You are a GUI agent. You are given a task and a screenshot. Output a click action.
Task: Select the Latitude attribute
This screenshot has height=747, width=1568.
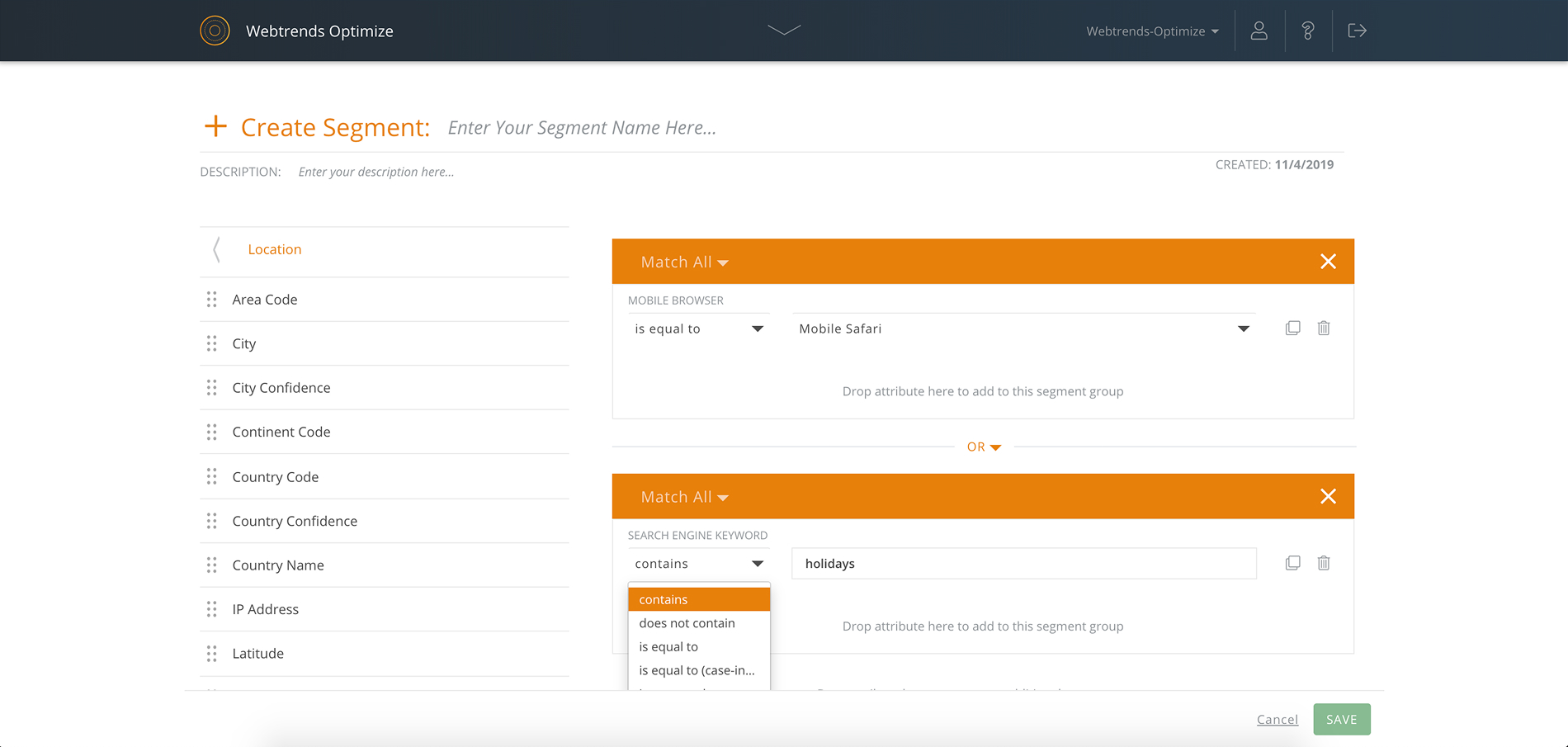click(258, 653)
